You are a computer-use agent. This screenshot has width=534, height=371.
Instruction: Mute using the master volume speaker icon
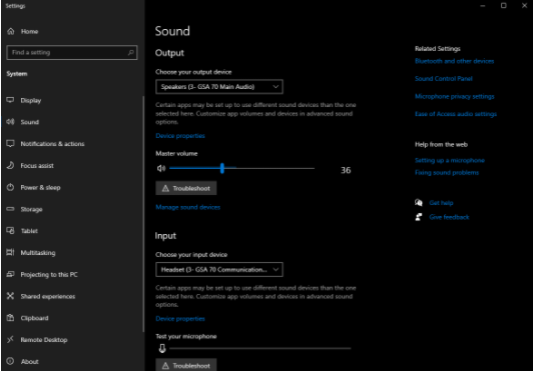point(161,168)
